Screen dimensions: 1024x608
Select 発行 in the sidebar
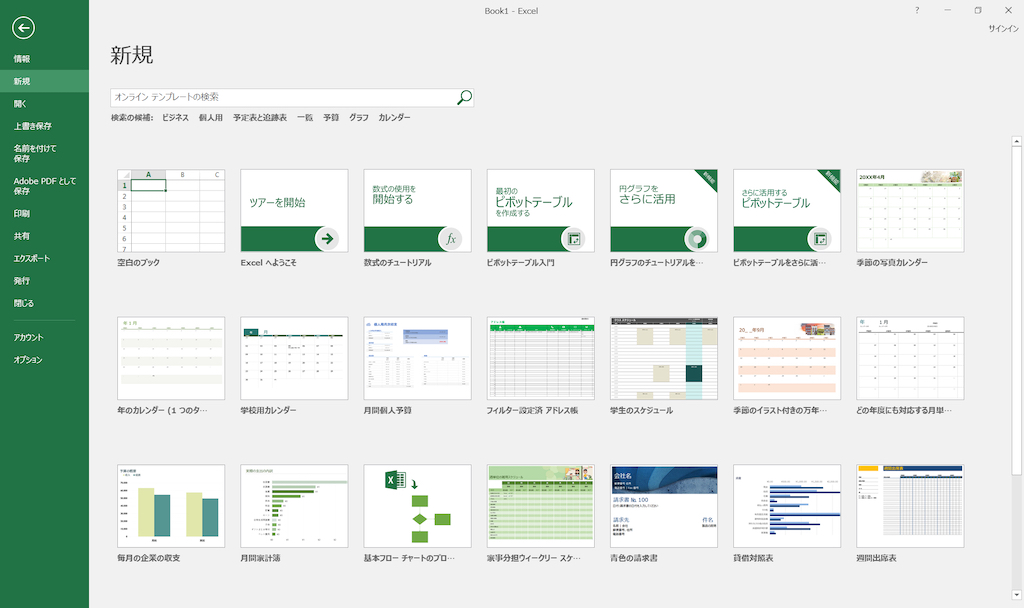click(44, 281)
